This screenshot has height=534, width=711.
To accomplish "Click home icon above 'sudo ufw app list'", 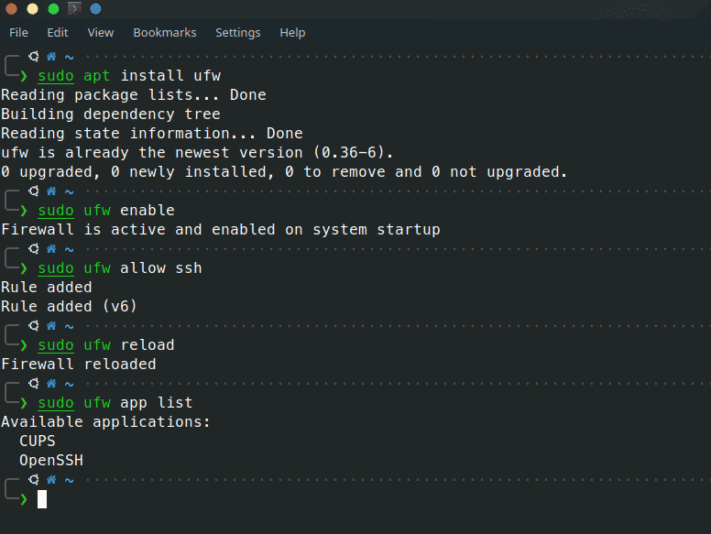I will [x=51, y=383].
